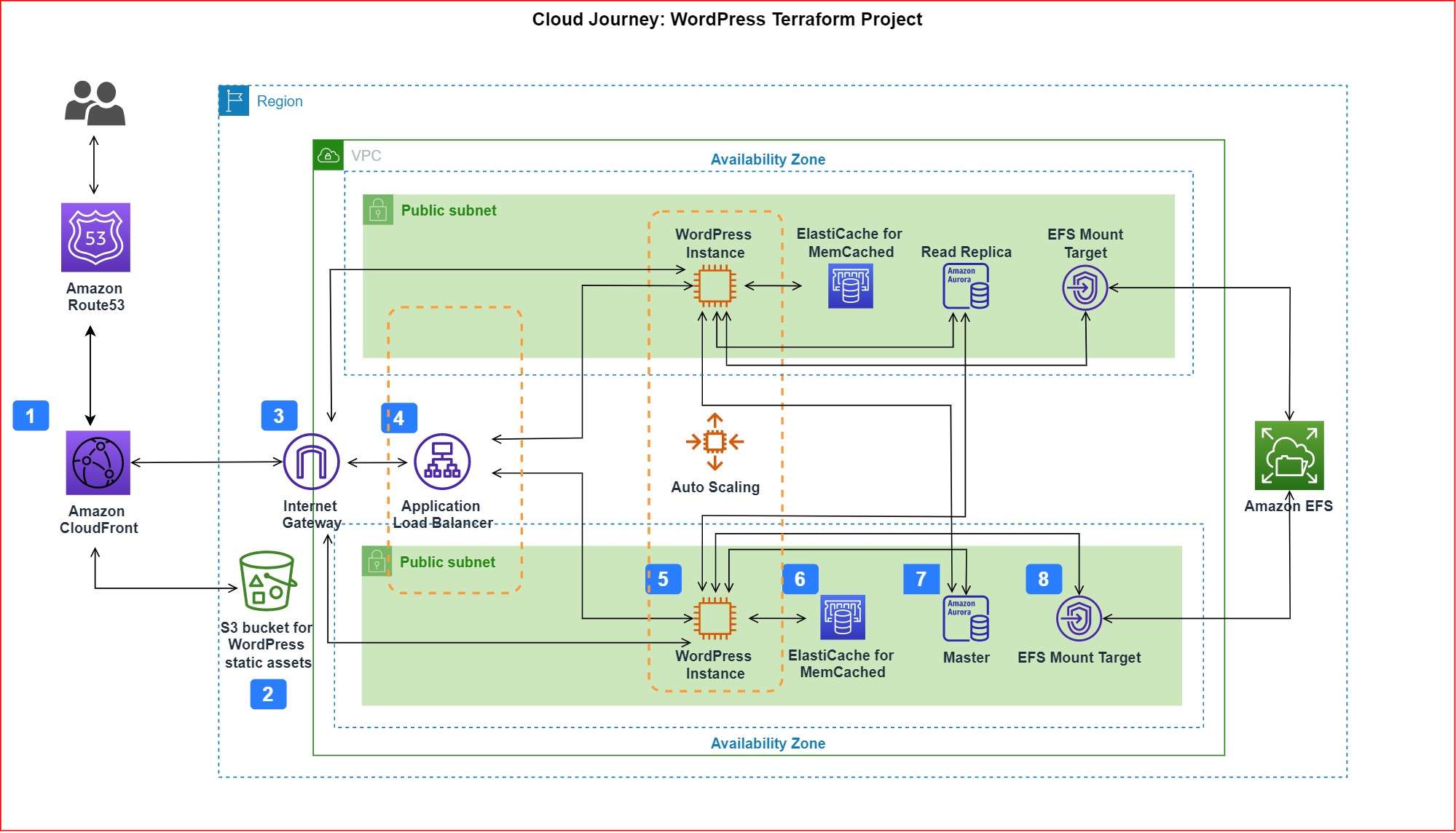
Task: Click the lower EFS Mount Target label
Action: tap(1079, 658)
